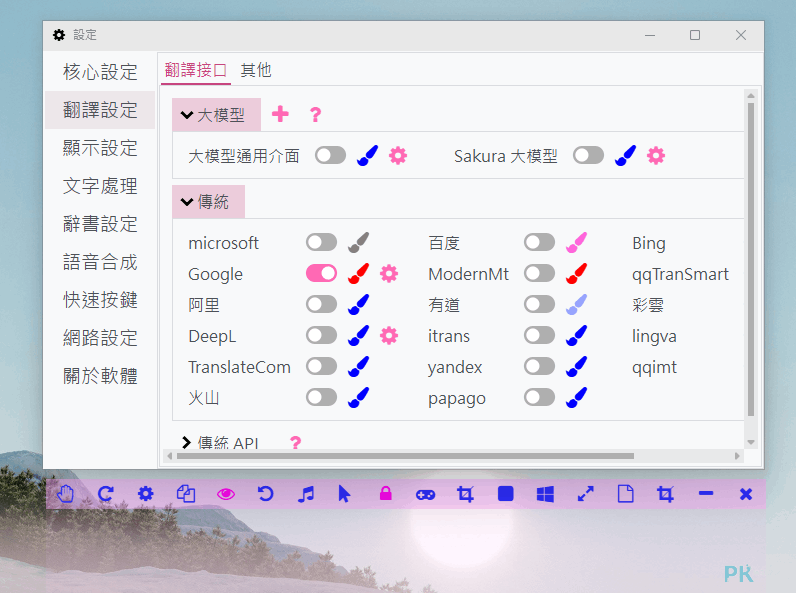Expand the 傳統 API section
The height and width of the screenshot is (593, 796).
click(220, 443)
